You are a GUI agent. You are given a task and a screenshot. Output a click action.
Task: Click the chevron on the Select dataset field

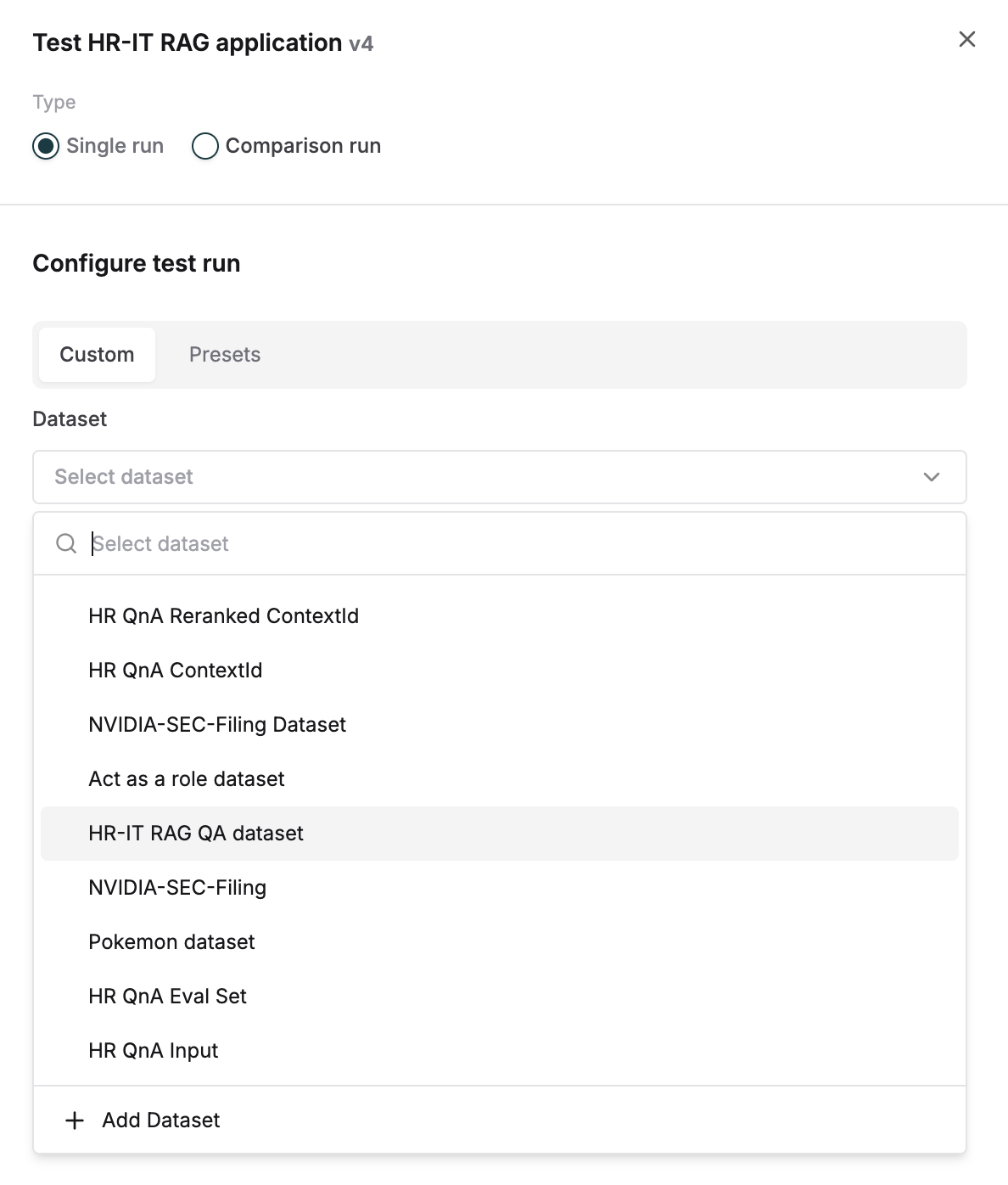coord(932,476)
